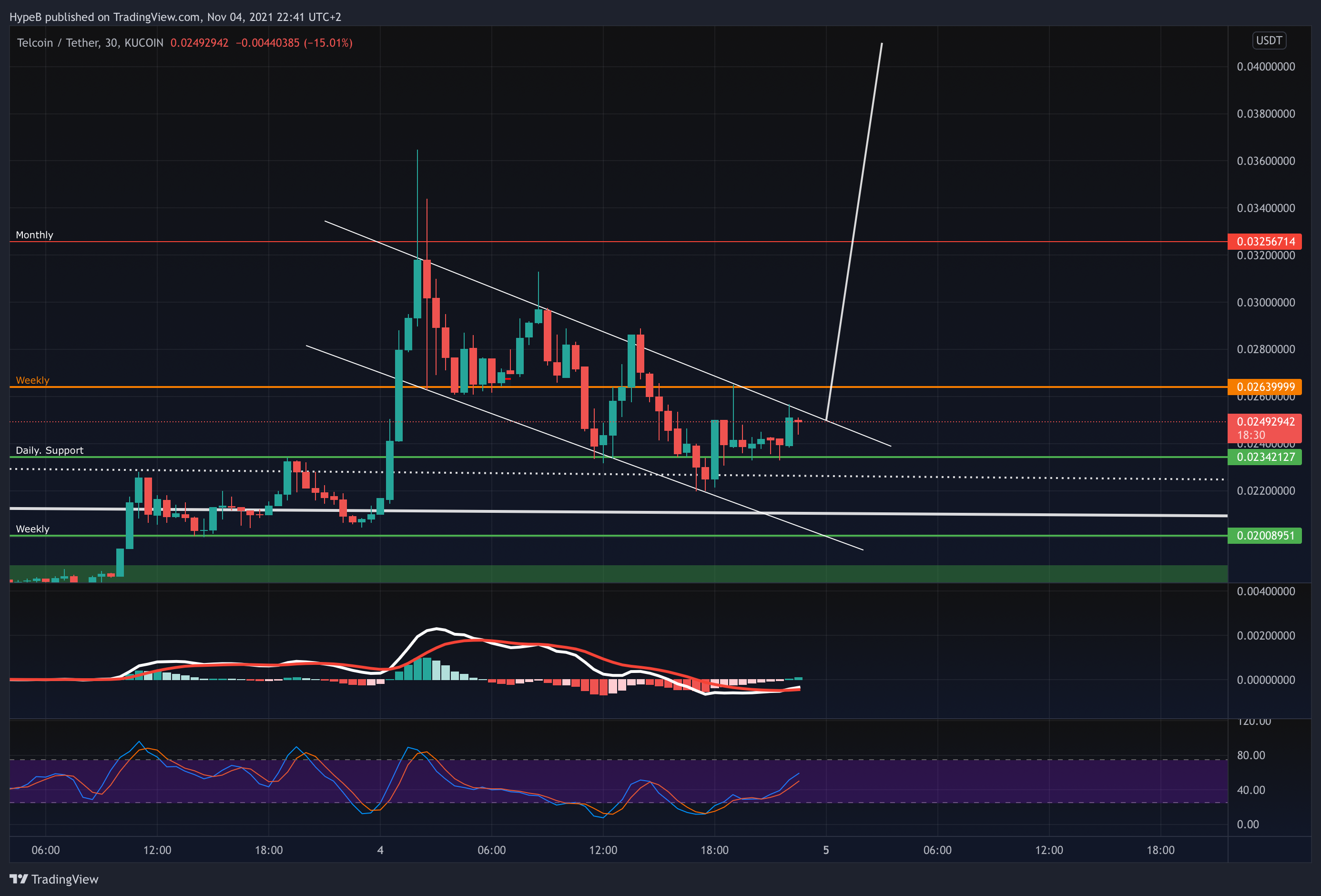Click the 80.00 stochastic axis label
The image size is (1321, 896).
(1251, 755)
